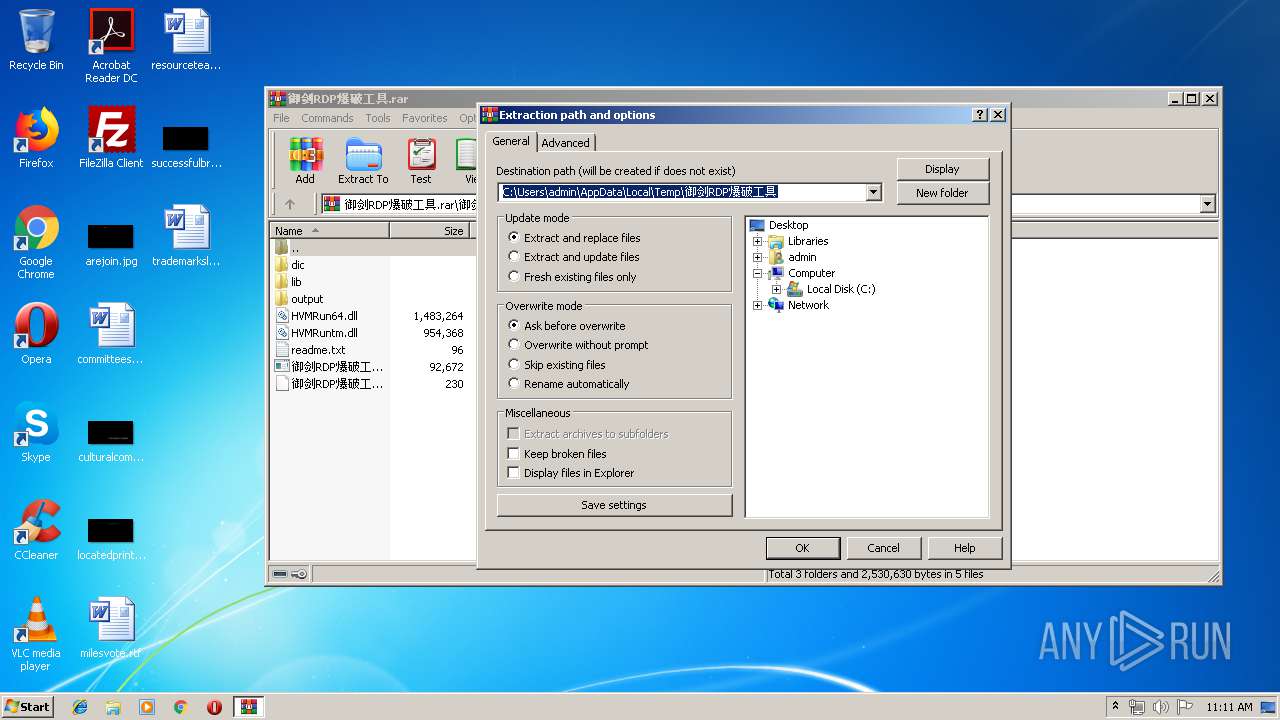Switch to the General tab

coord(511,142)
